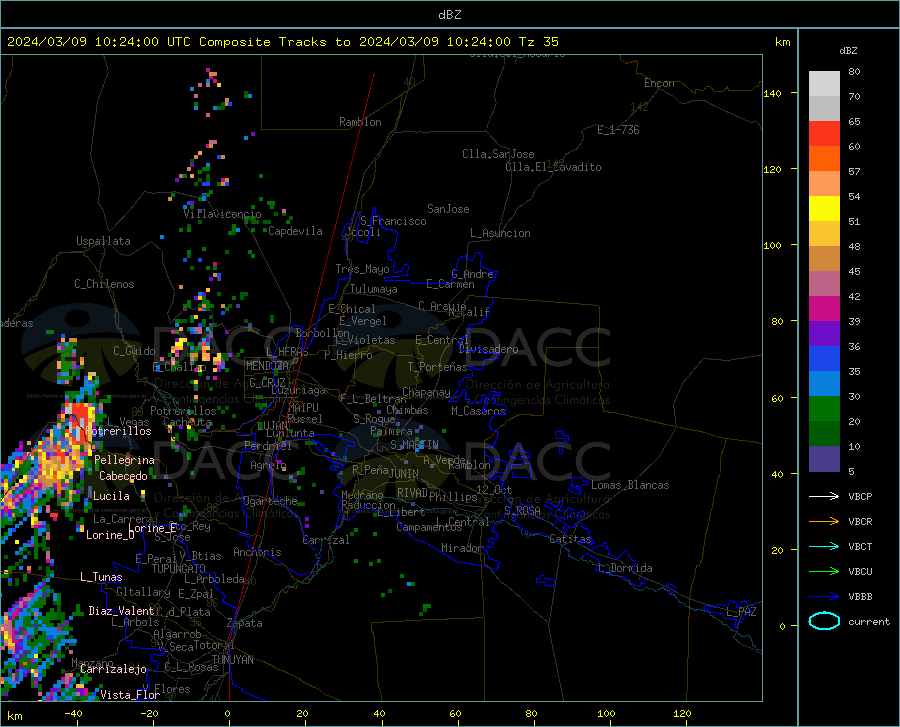Select the slate purple 5 dBZ swatch

(824, 459)
